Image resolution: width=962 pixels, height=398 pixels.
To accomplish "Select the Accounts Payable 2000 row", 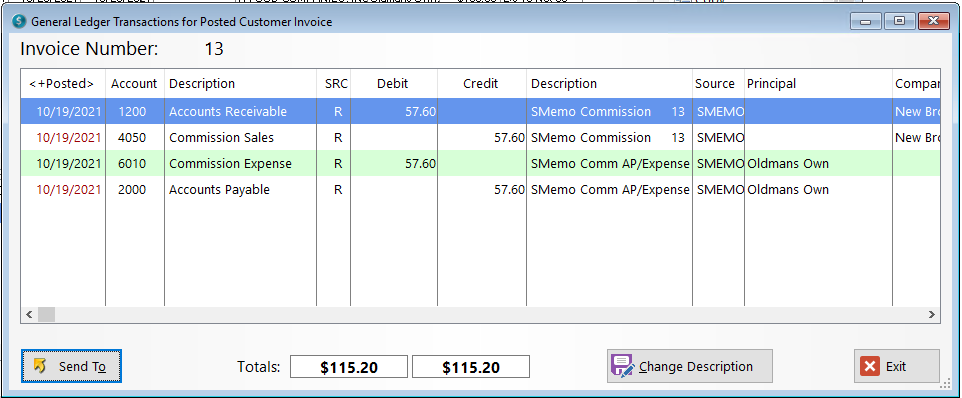I will 480,190.
